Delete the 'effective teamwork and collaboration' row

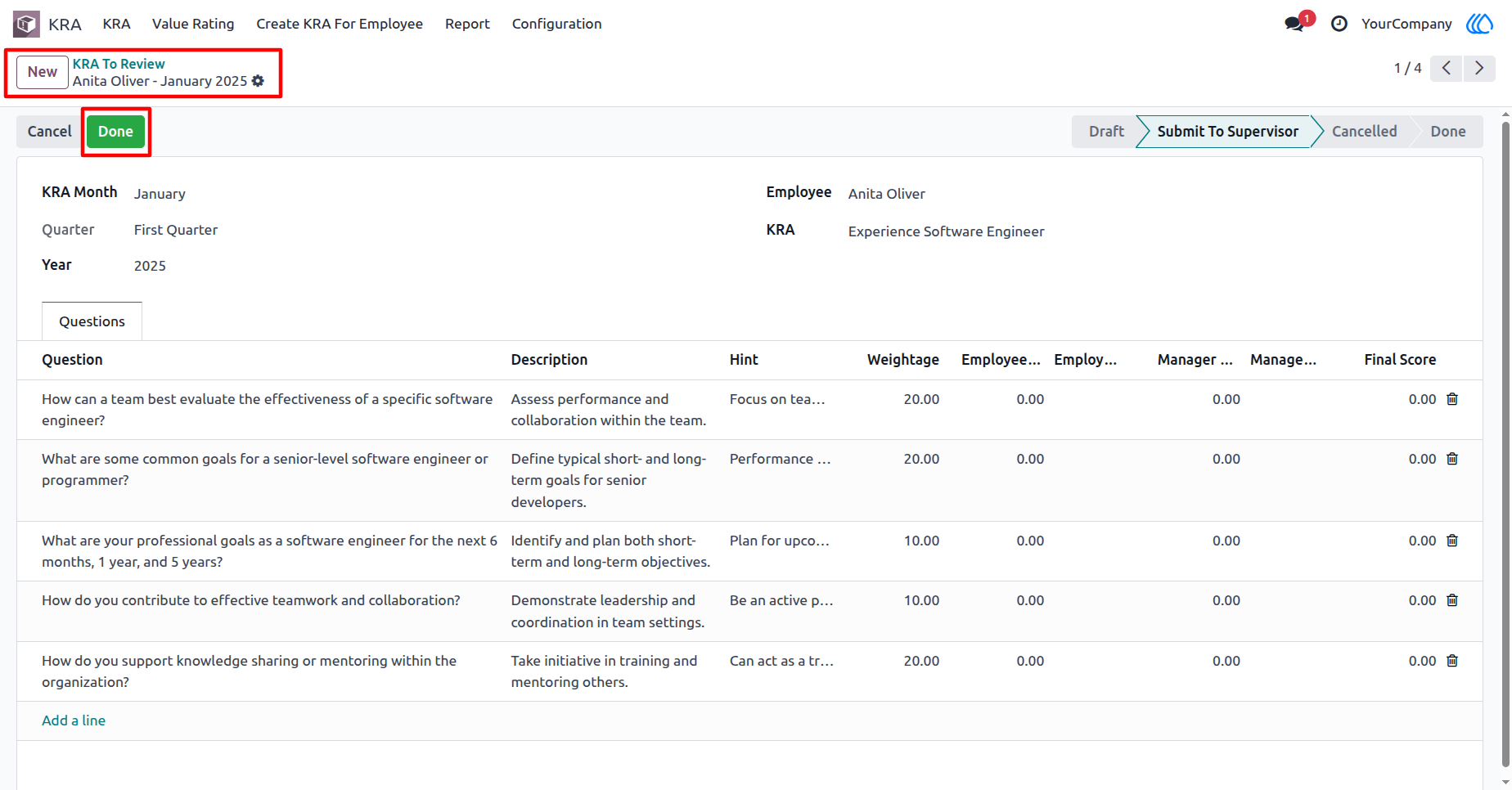[x=1452, y=600]
